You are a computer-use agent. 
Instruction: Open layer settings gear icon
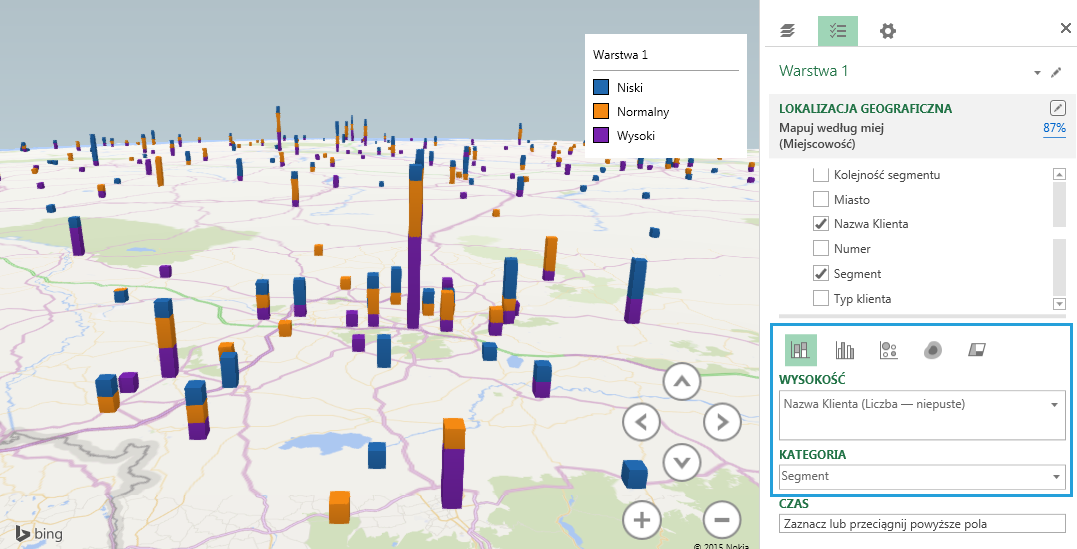887,31
